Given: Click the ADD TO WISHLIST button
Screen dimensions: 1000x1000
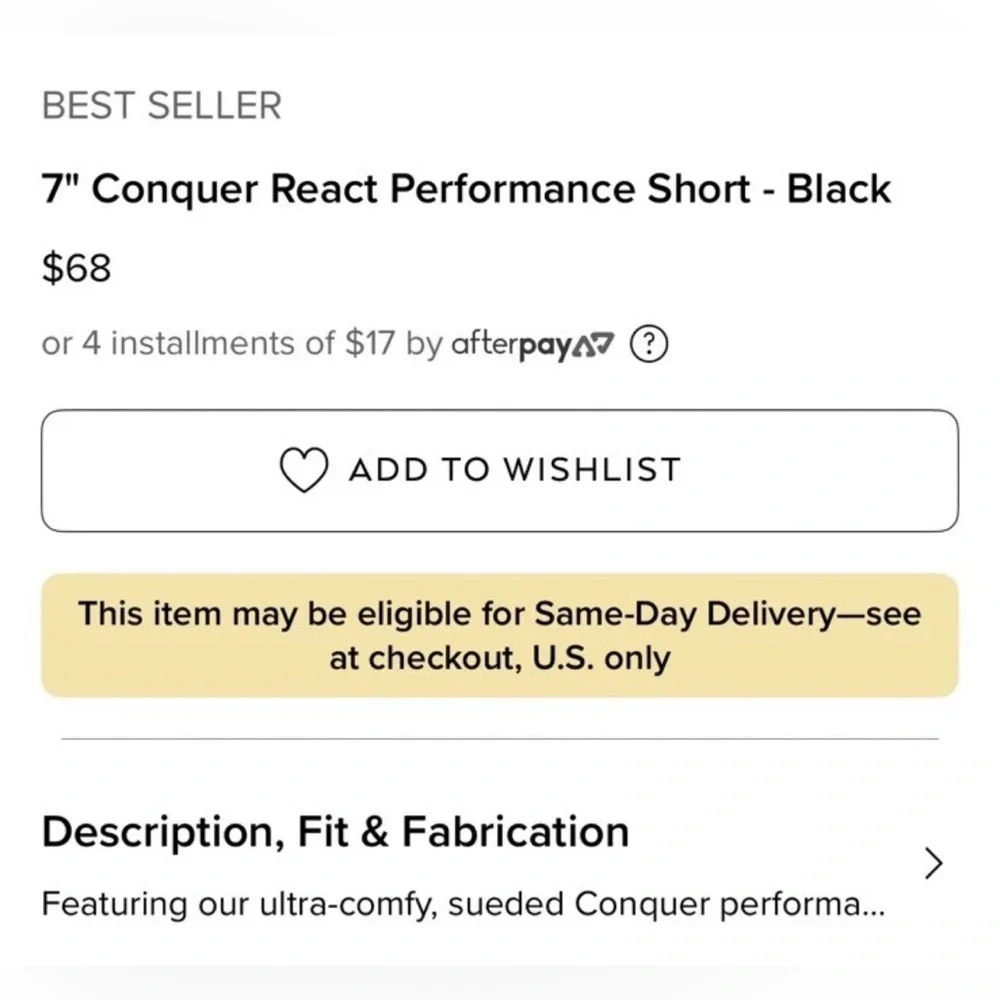Looking at the screenshot, I should click(500, 469).
